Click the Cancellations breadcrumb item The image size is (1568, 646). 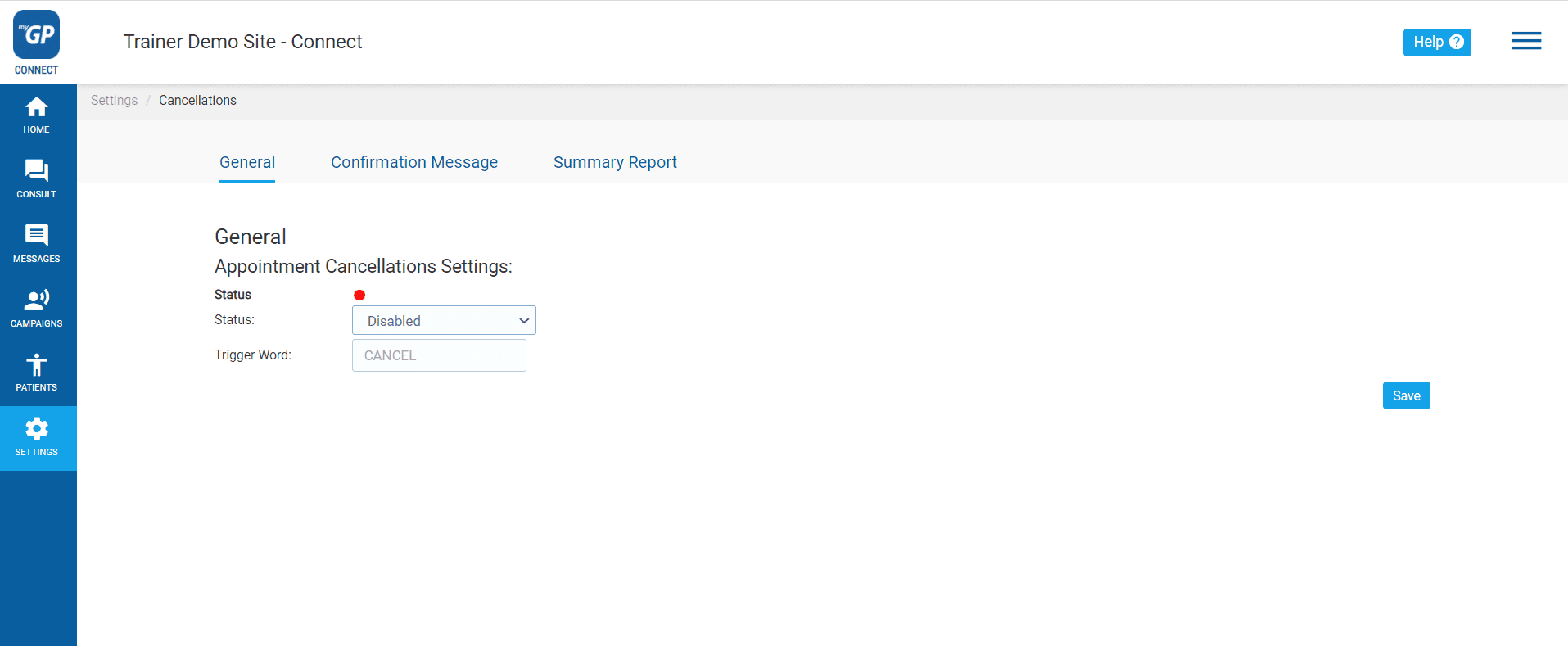[197, 100]
